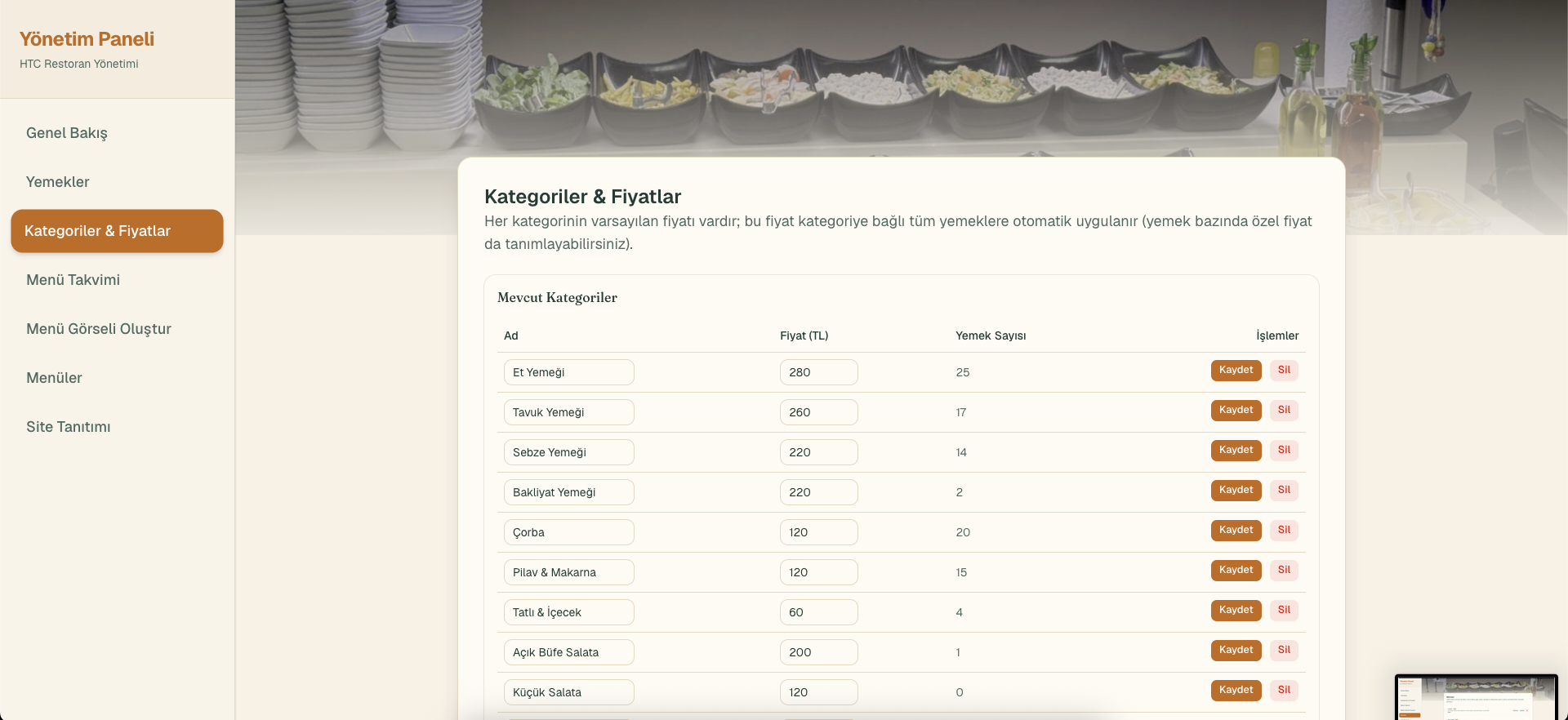Click the Kategoriler & Fiyatlar page heading
This screenshot has height=720, width=1568.
[x=582, y=197]
